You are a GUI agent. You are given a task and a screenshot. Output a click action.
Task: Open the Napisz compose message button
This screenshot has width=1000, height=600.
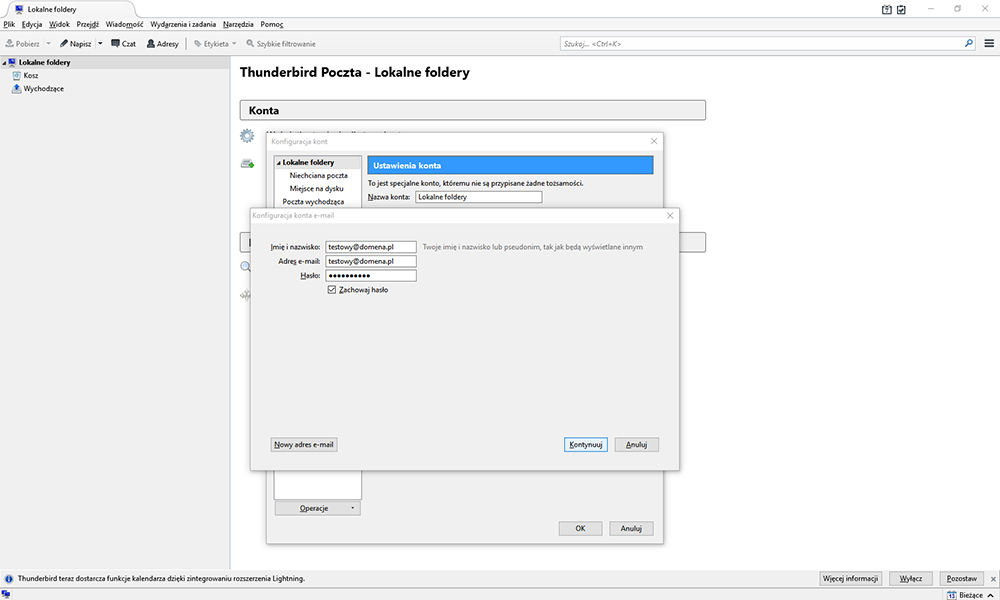(75, 44)
